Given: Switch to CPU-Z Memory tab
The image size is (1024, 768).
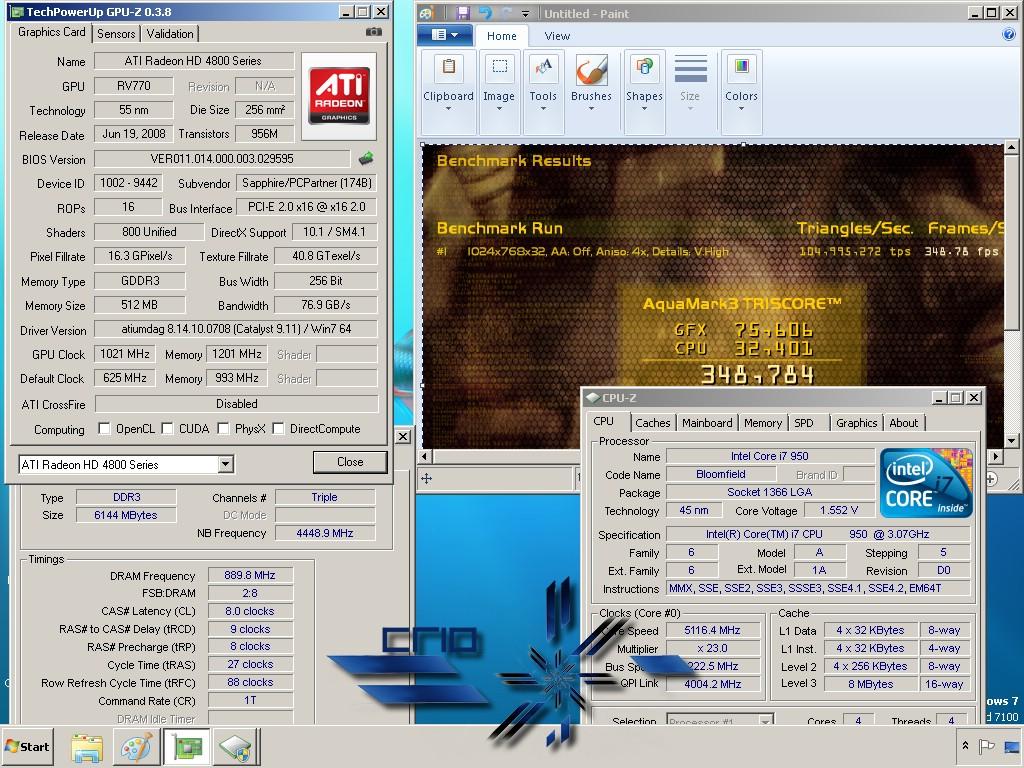Looking at the screenshot, I should [763, 423].
